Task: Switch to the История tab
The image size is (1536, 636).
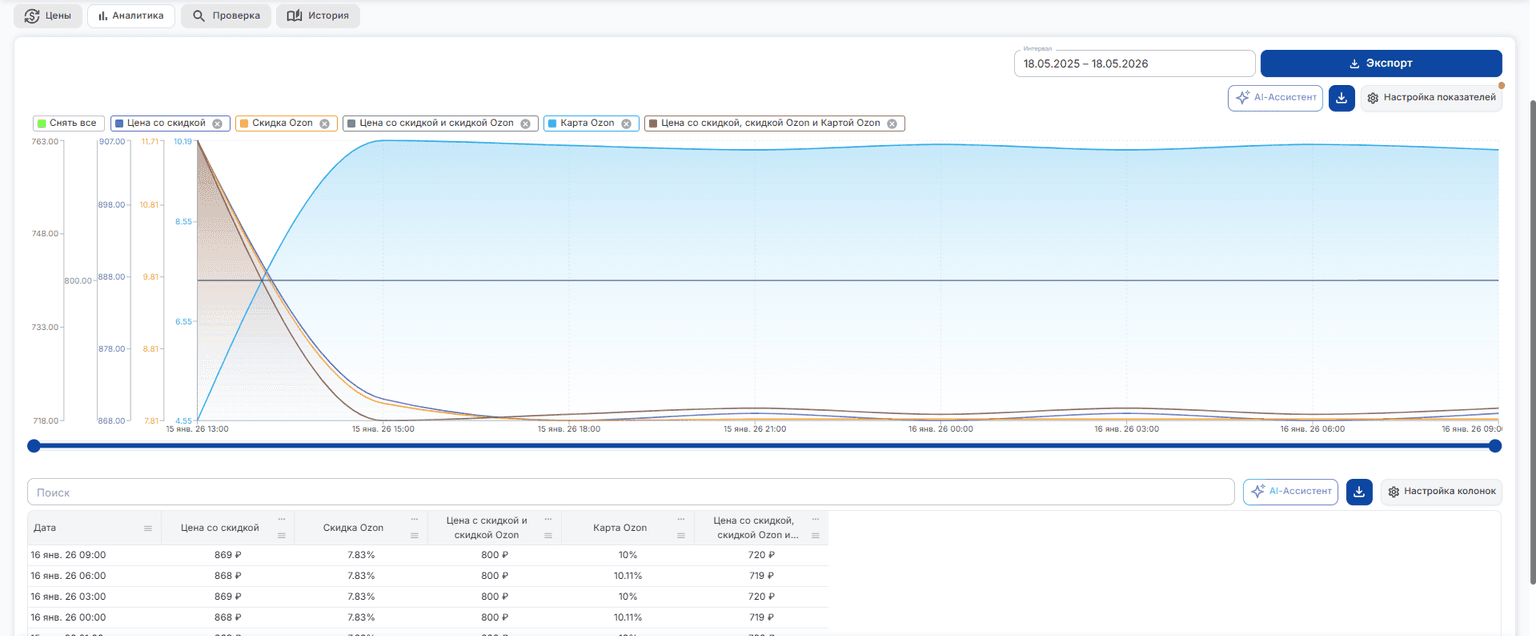Action: pyautogui.click(x=318, y=16)
